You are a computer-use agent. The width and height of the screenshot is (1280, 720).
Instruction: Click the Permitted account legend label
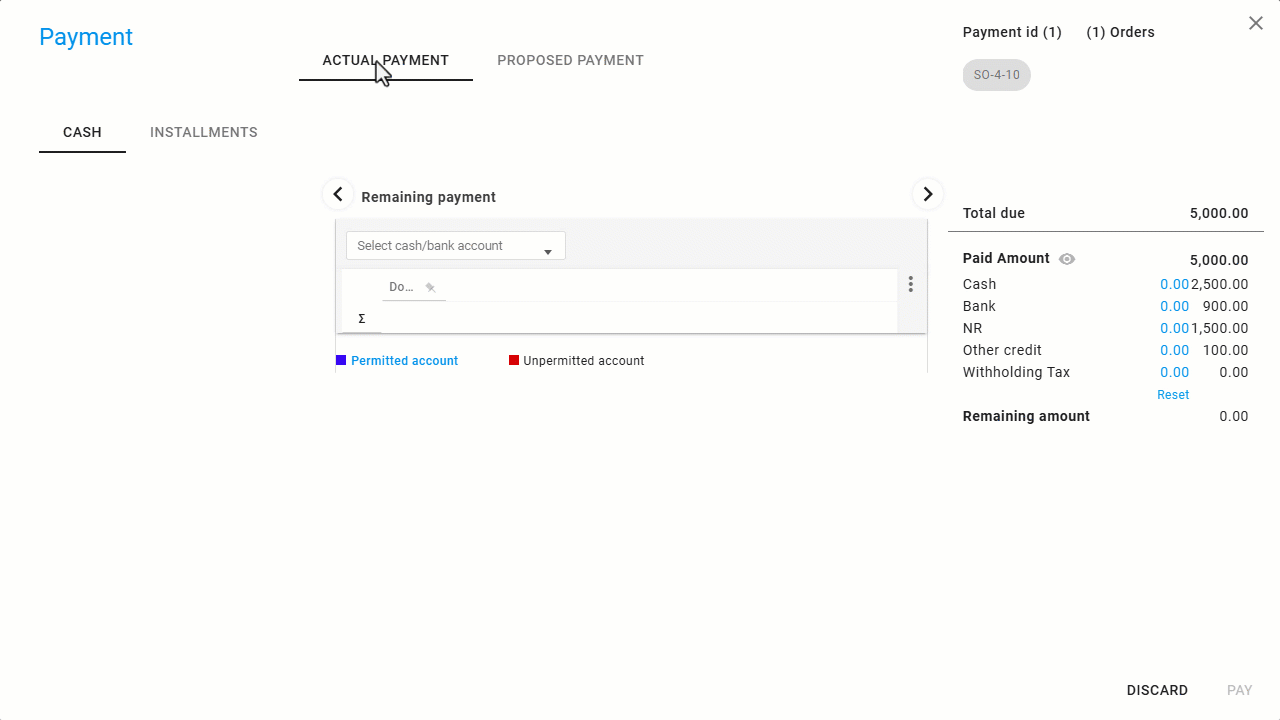click(x=404, y=361)
